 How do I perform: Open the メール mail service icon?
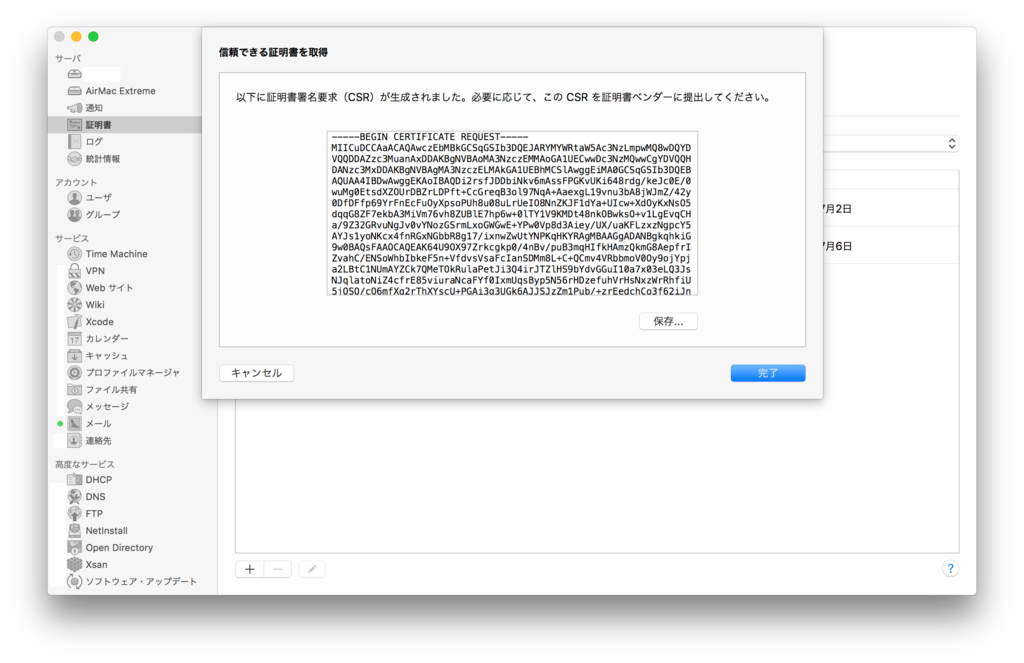(x=74, y=423)
